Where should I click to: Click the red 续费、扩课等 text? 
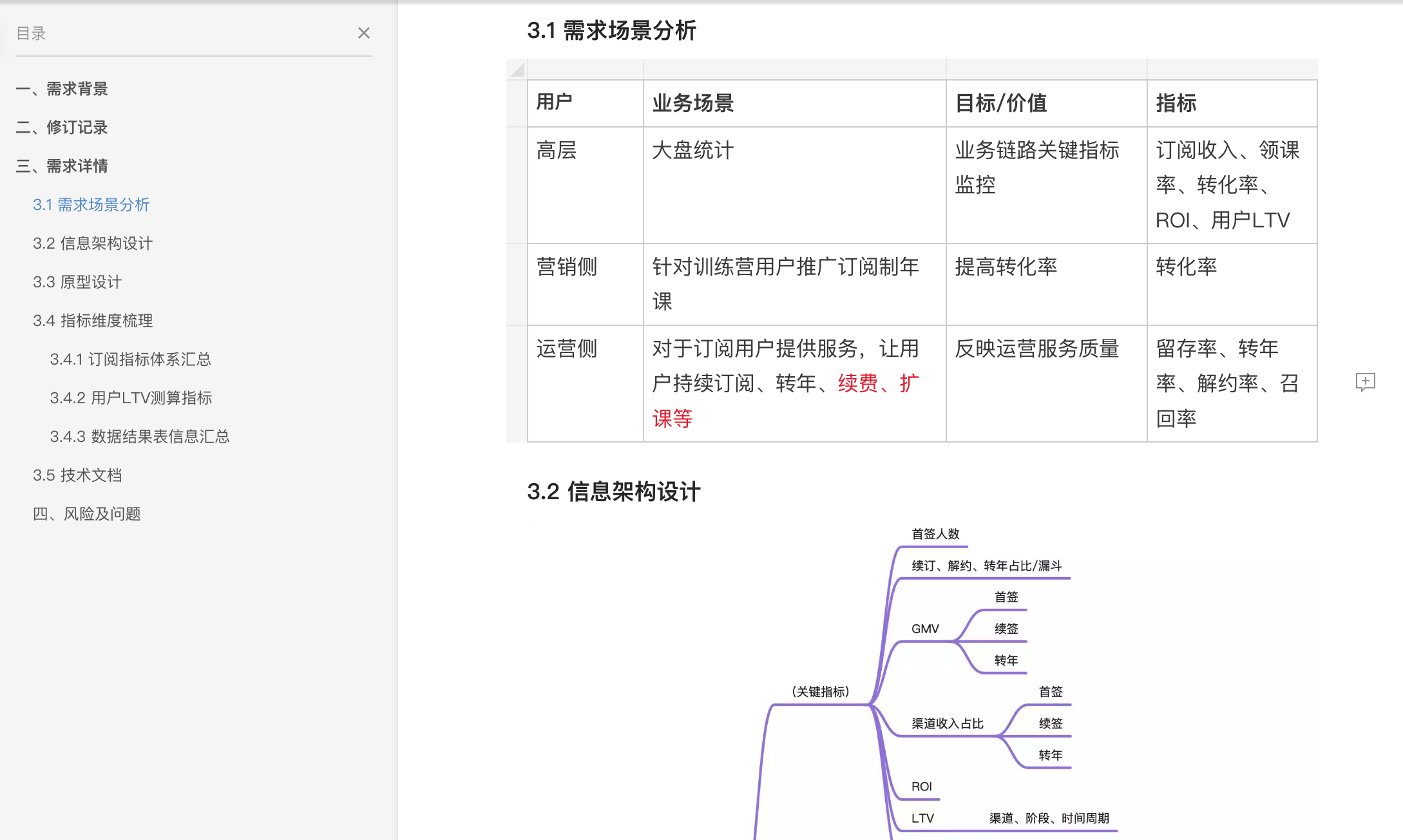(879, 384)
